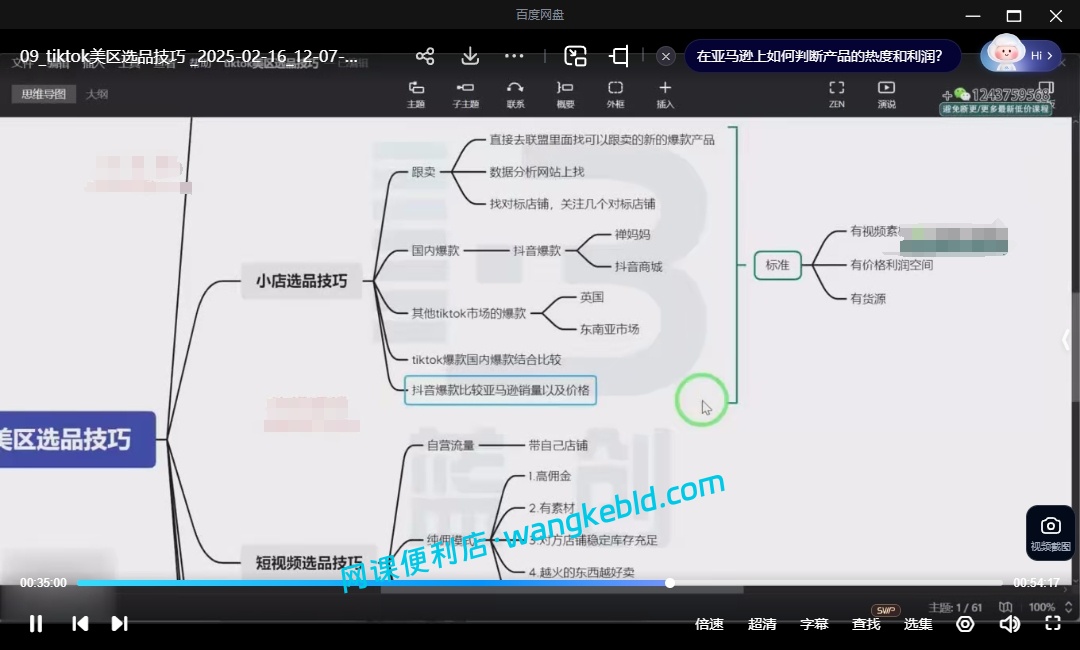
Task: Click the progress bar playhead knob
Action: pos(669,583)
